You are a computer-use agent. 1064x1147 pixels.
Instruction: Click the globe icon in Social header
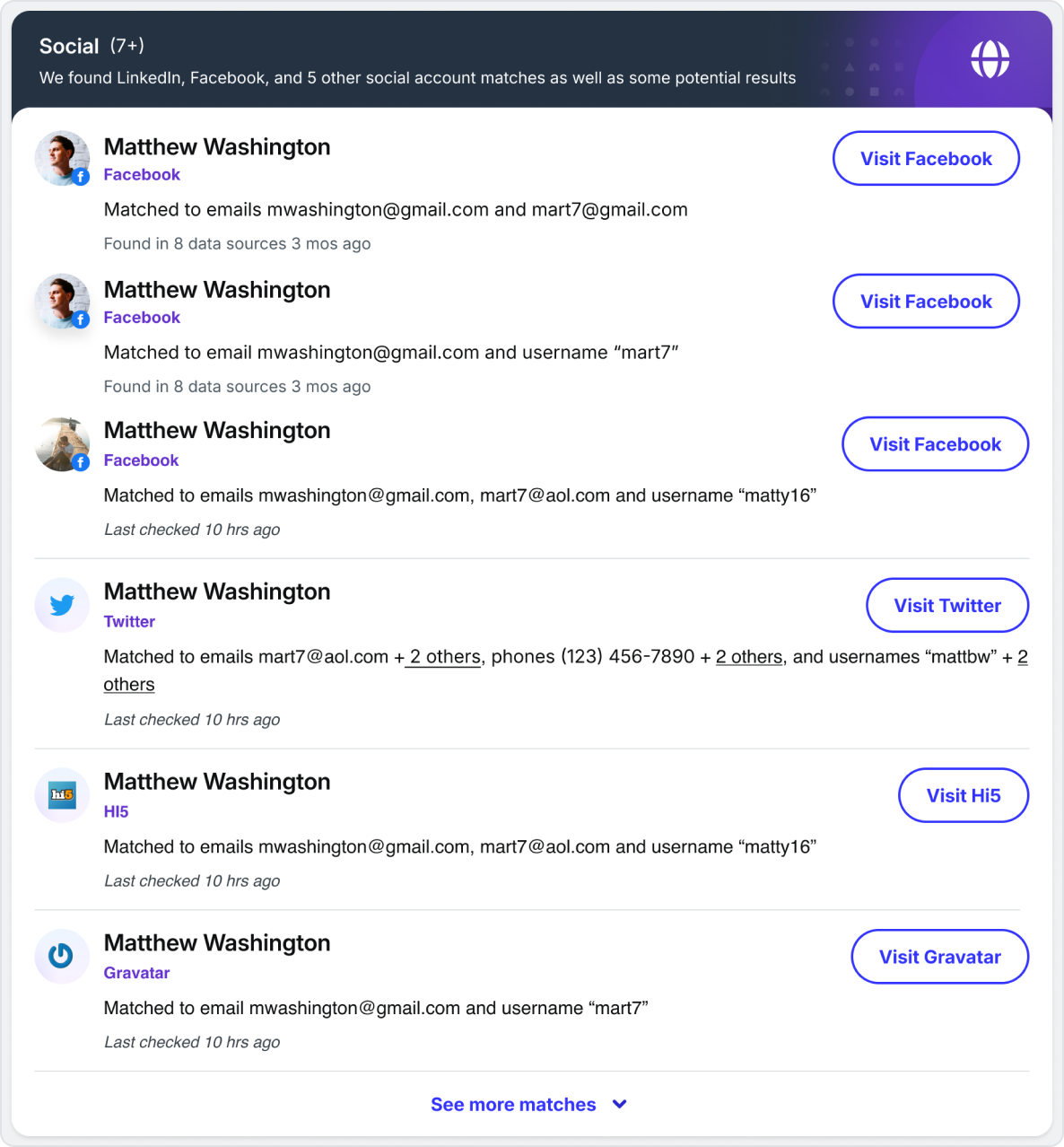click(x=990, y=59)
